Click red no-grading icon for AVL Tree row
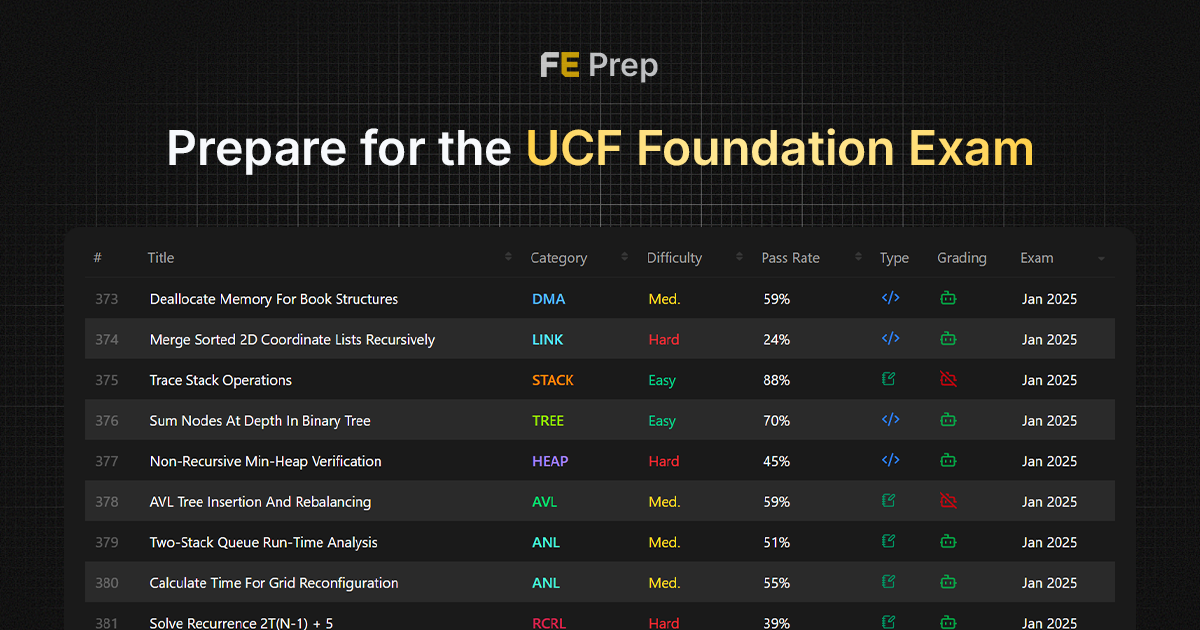This screenshot has height=630, width=1200. 948,501
